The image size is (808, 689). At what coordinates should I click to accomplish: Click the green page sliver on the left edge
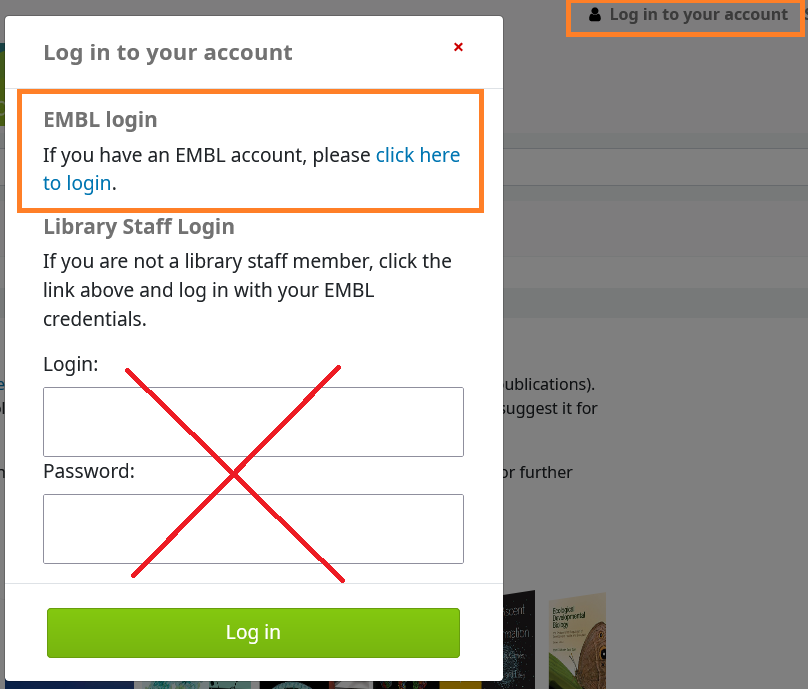(x=3, y=80)
